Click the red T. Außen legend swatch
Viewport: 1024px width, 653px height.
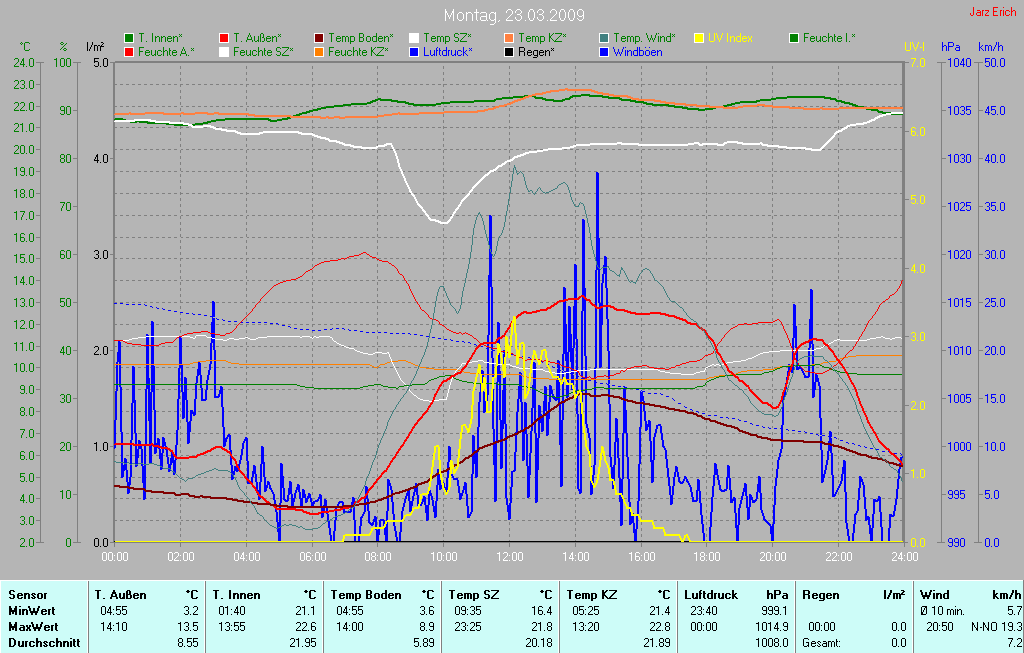click(224, 39)
